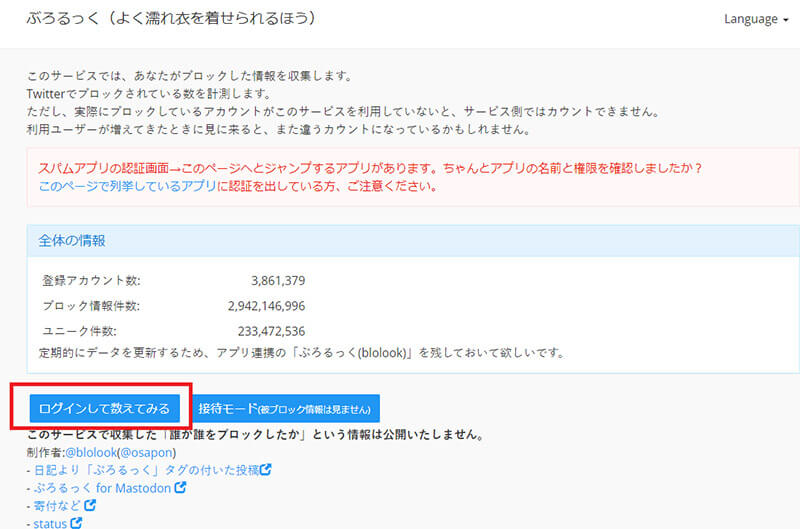Click the 定期的にデータを更新するため note
The width and height of the screenshot is (800, 529).
tap(303, 353)
